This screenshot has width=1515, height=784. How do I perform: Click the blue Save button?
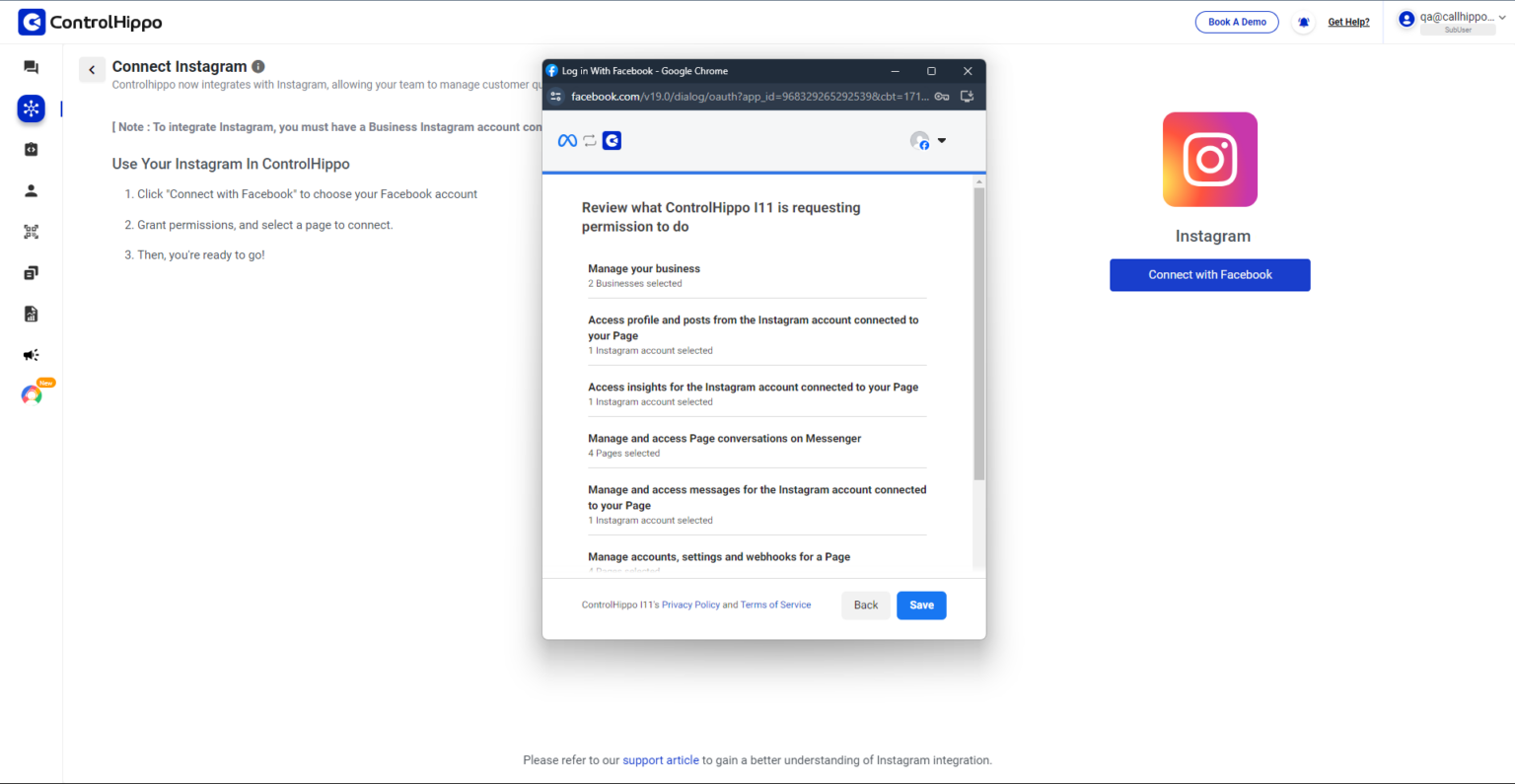920,606
